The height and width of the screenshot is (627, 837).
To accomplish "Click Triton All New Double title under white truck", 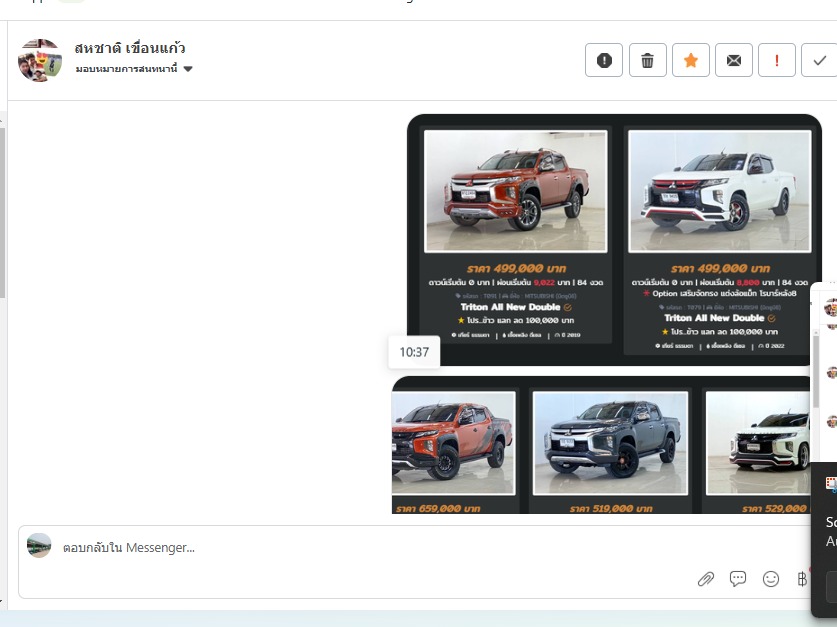I will [x=714, y=318].
